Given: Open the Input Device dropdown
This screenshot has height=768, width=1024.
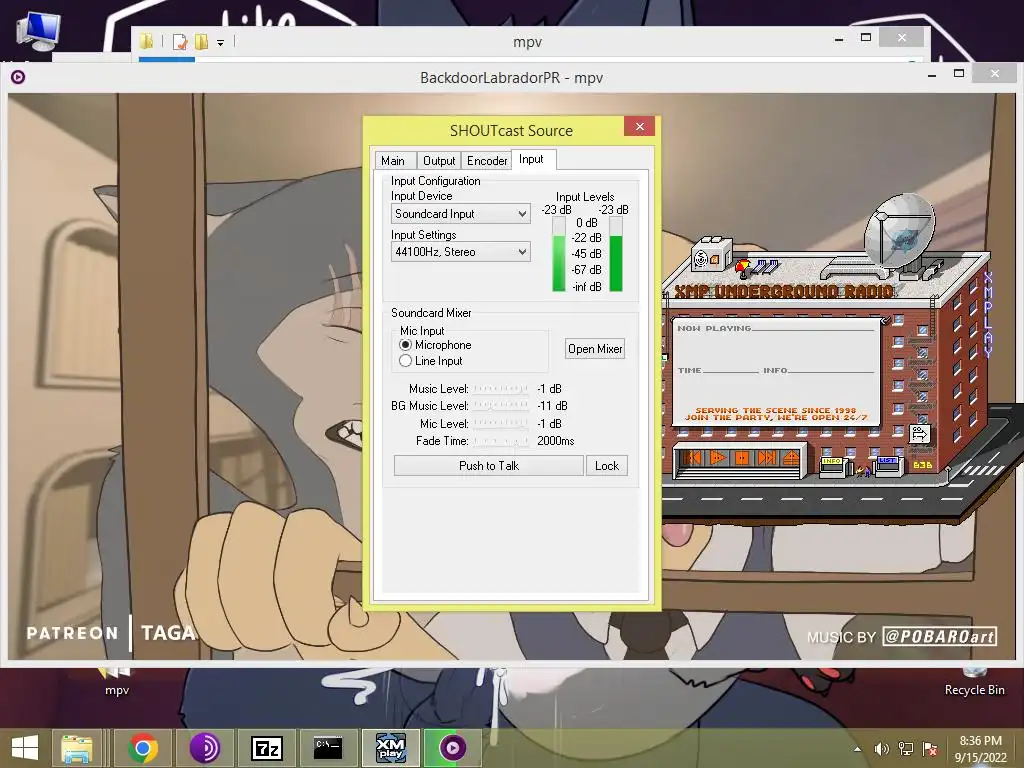Looking at the screenshot, I should point(460,214).
